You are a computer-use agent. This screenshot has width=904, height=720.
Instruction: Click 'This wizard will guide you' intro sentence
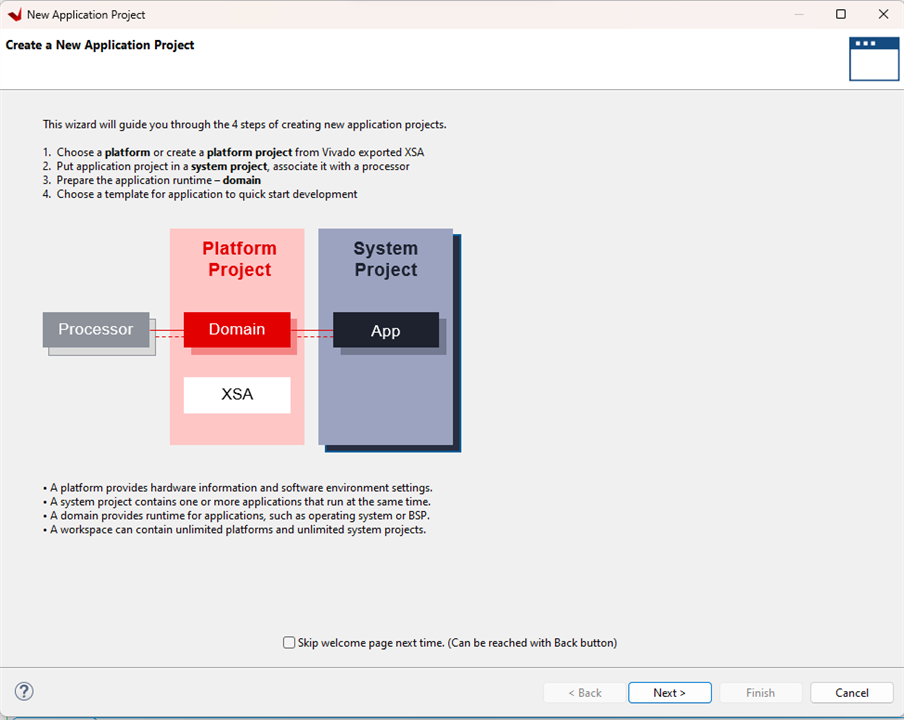pyautogui.click(x=244, y=125)
